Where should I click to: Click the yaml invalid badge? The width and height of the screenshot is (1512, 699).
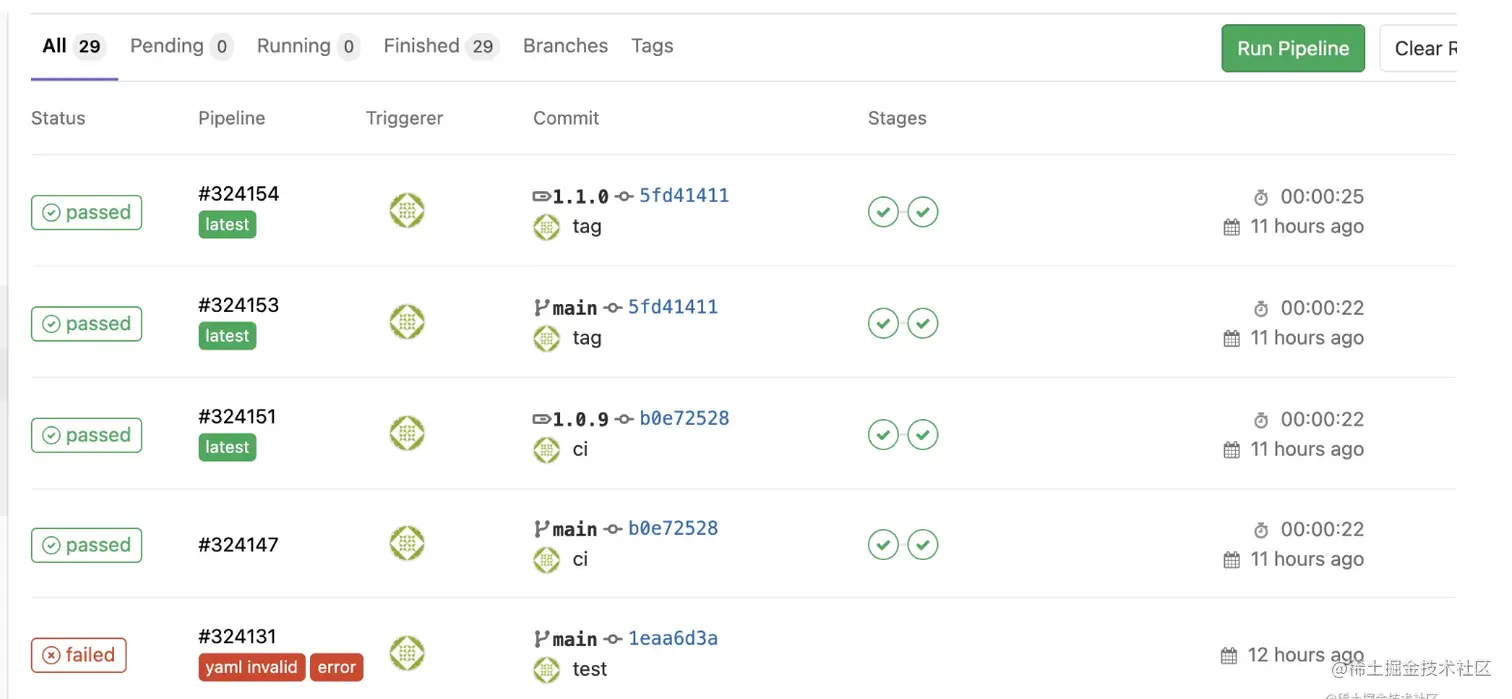[251, 667]
